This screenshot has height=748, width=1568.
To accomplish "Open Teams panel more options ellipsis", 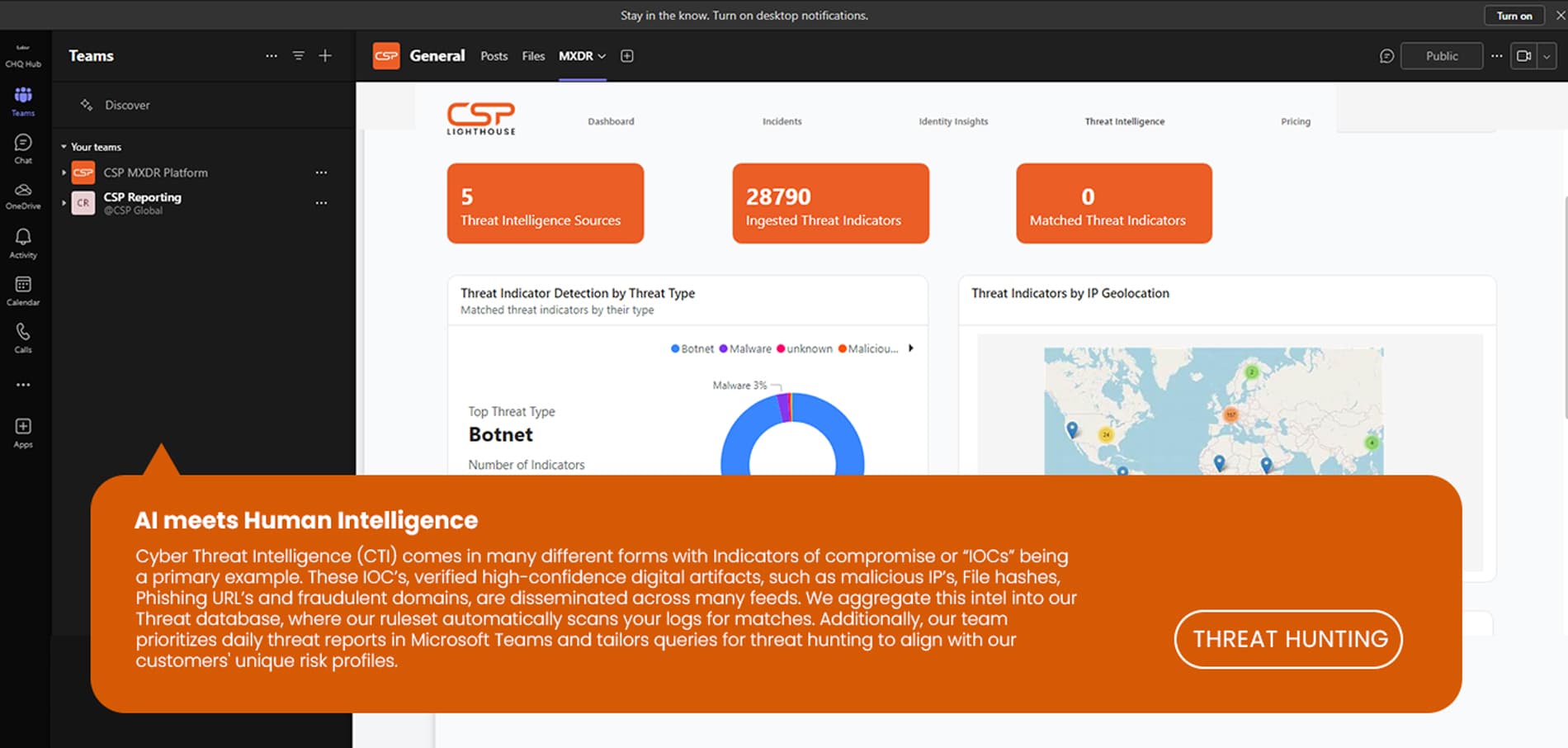I will [x=272, y=55].
